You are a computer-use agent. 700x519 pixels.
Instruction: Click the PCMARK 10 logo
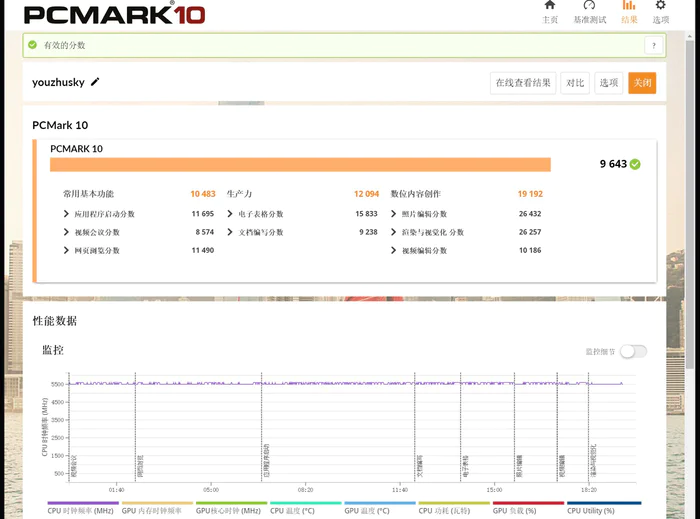pyautogui.click(x=114, y=14)
